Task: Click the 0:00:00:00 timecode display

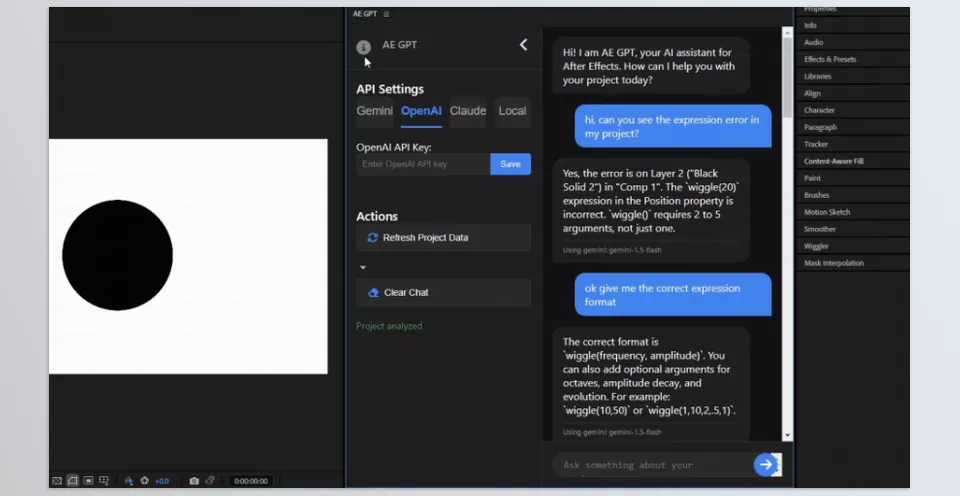Action: coord(251,481)
